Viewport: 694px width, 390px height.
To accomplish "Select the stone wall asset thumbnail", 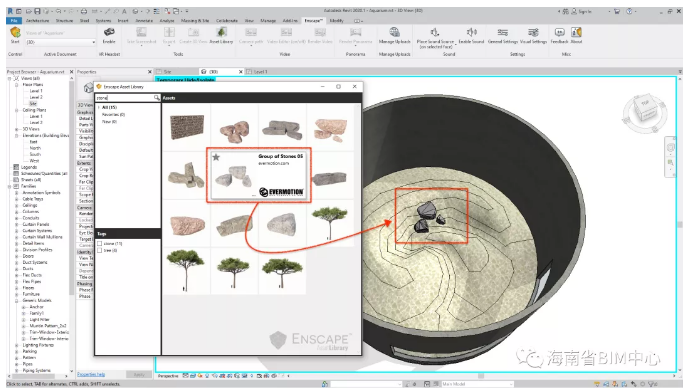I will [187, 127].
